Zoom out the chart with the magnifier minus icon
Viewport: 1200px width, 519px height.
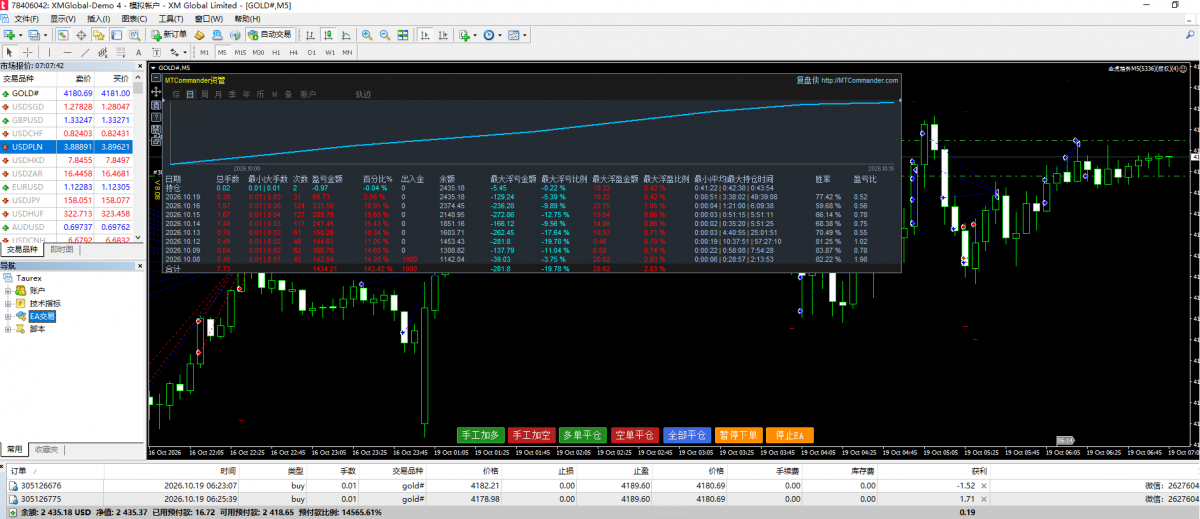(384, 34)
